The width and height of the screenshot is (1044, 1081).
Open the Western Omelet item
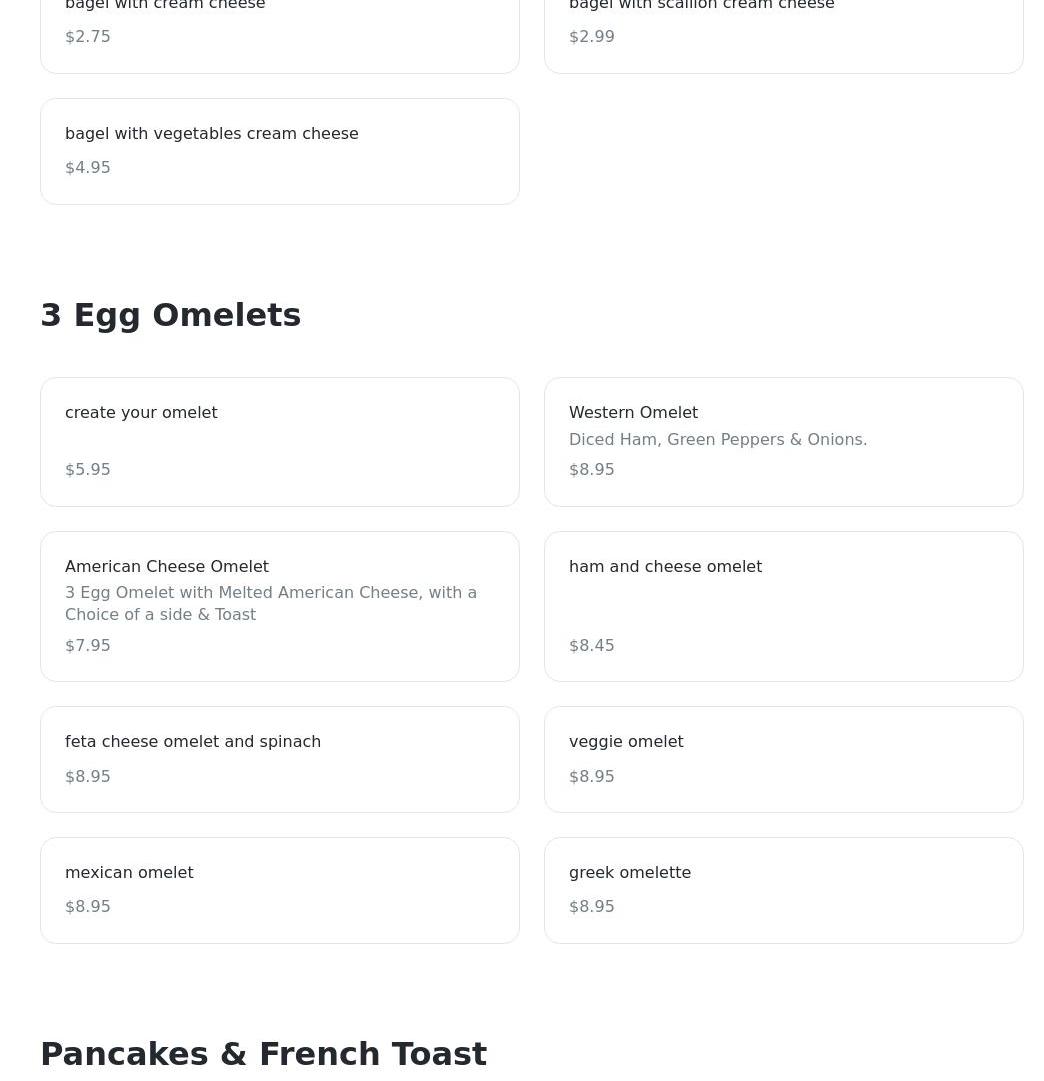783,442
